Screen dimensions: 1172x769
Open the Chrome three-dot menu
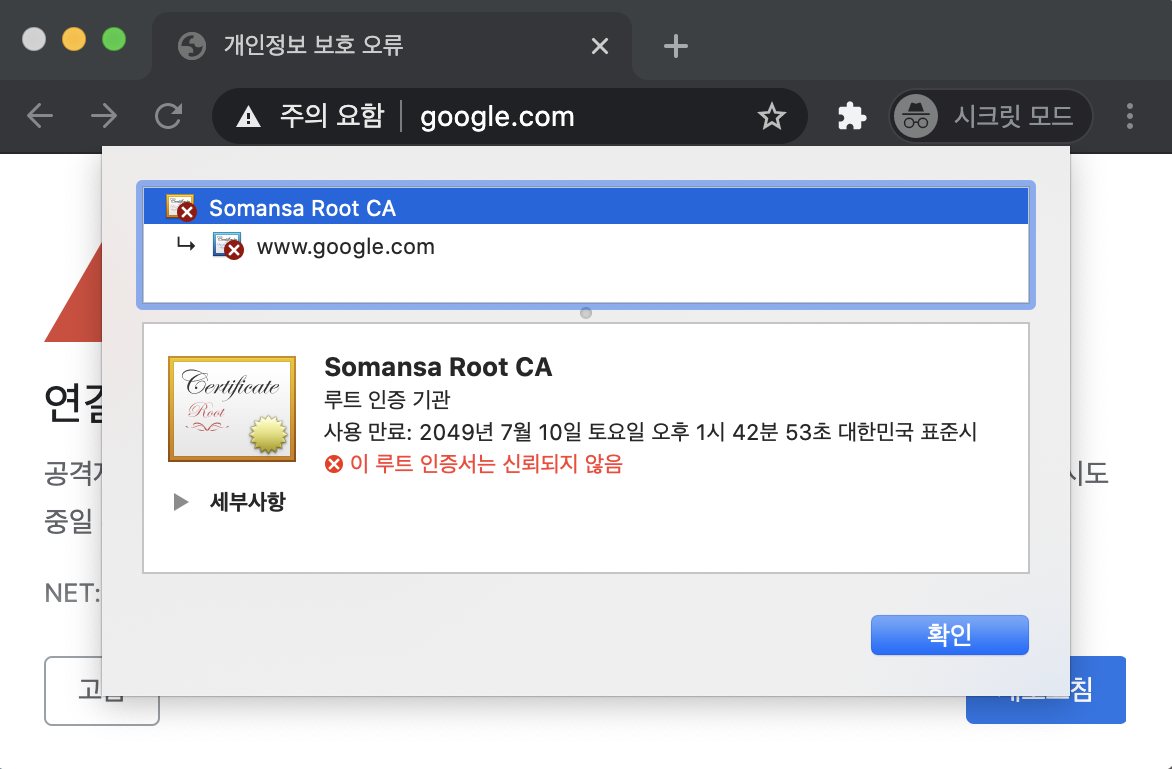tap(1129, 116)
